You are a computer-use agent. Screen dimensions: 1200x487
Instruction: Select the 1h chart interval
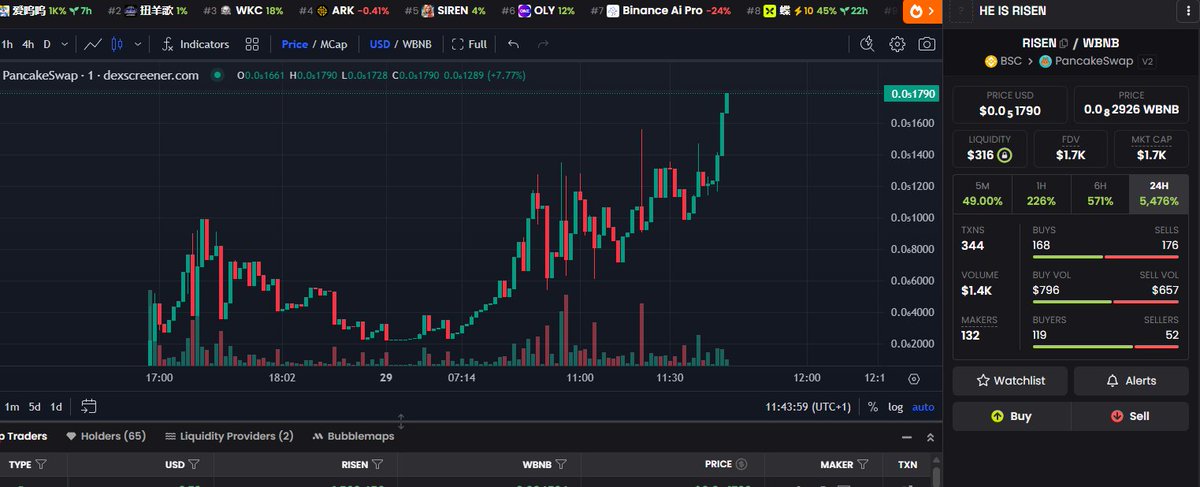tap(7, 44)
